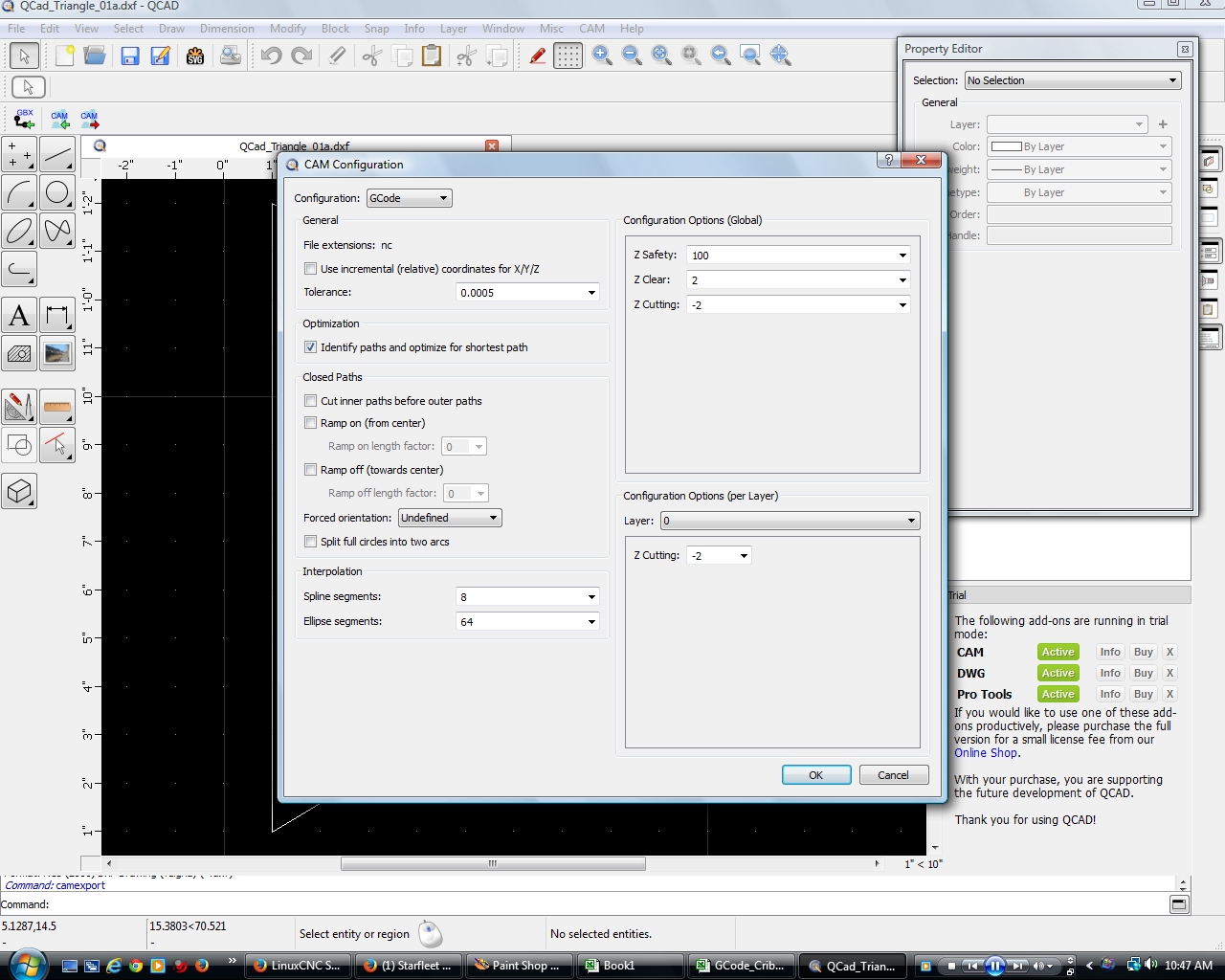
Task: Switch to LinuxCNC taskbar window
Action: pyautogui.click(x=298, y=966)
